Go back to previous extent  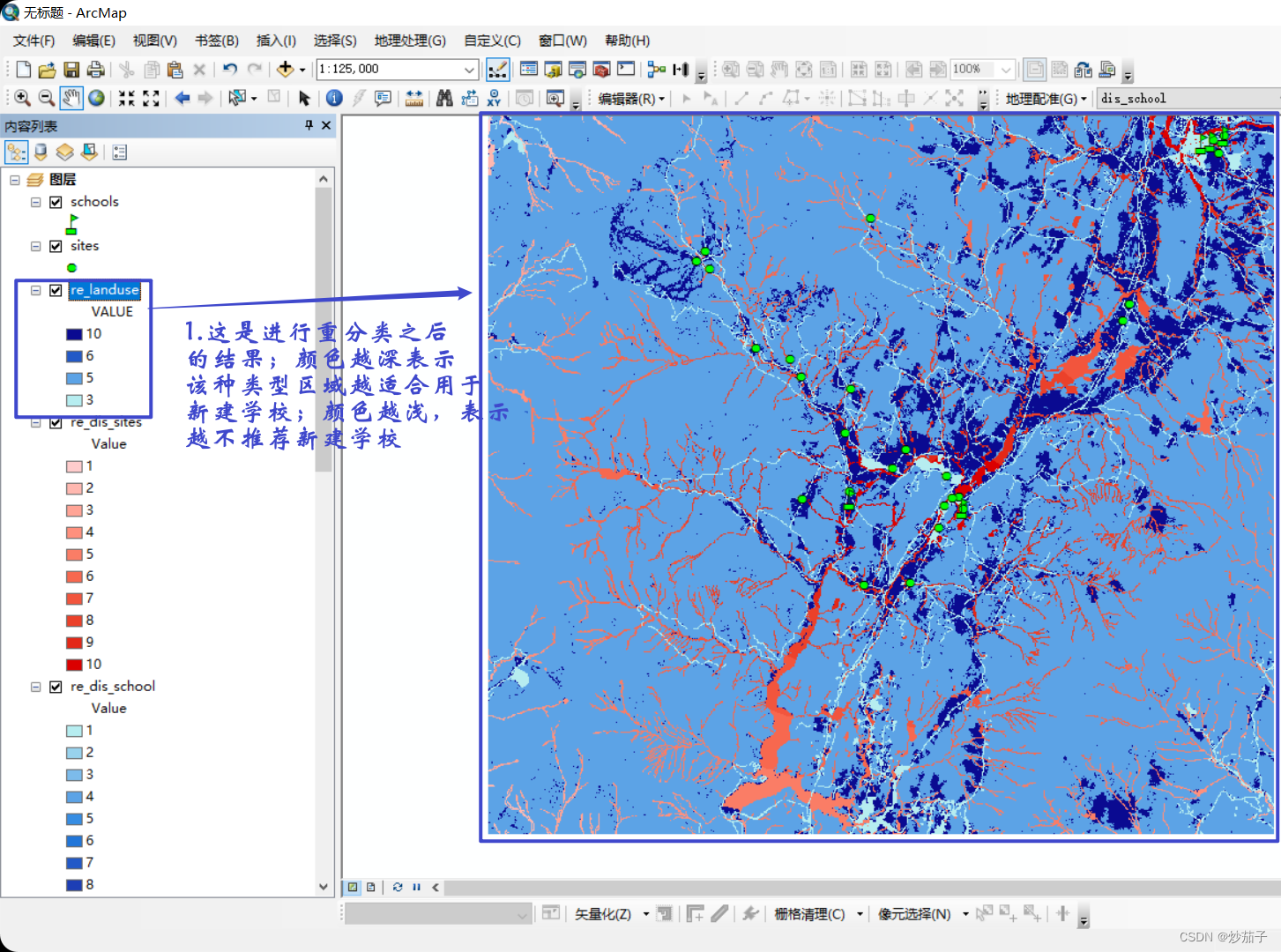click(x=182, y=98)
